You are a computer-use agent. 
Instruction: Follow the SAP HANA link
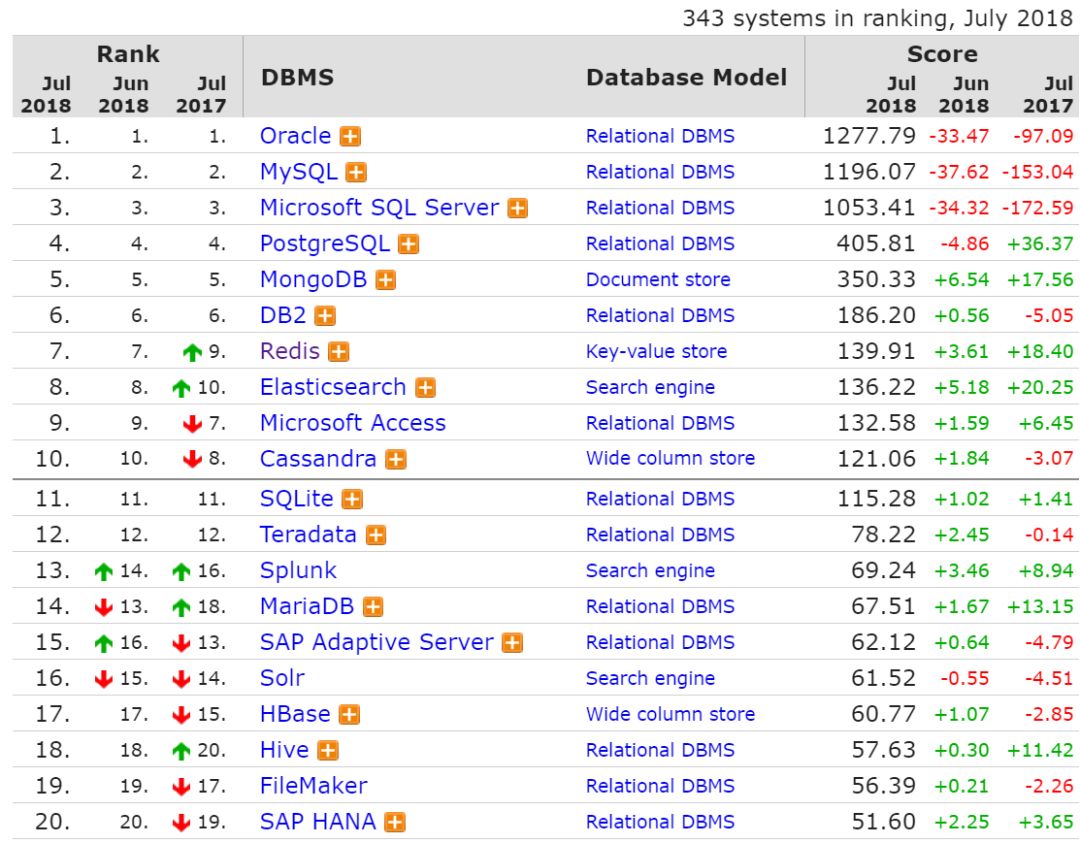pos(318,822)
